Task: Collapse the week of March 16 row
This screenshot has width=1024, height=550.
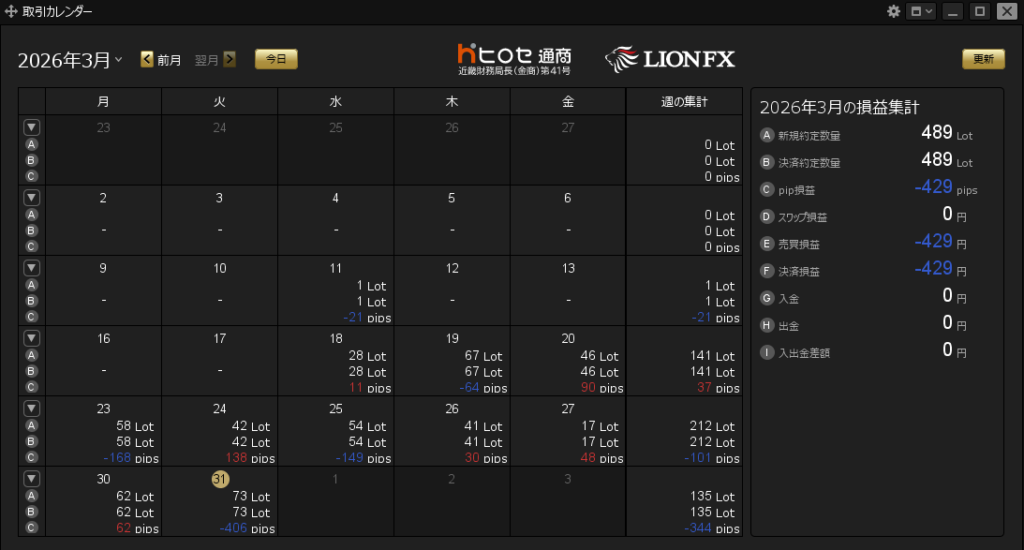Action: (x=31, y=338)
